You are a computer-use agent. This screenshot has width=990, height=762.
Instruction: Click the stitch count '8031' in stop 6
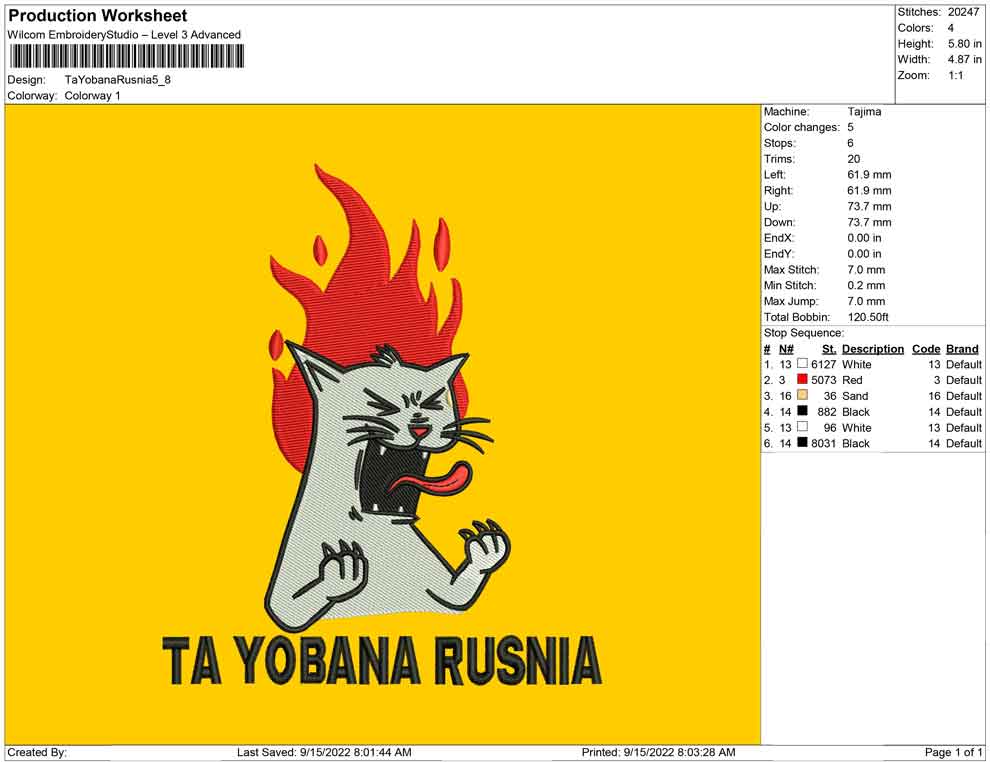(823, 443)
